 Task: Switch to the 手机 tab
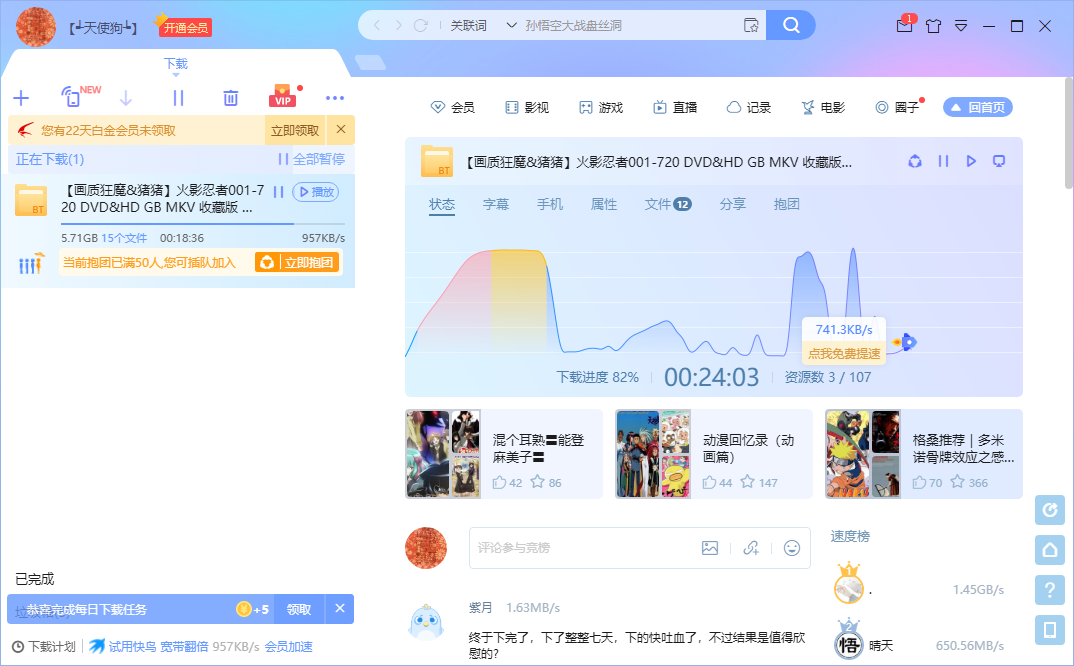(x=549, y=204)
